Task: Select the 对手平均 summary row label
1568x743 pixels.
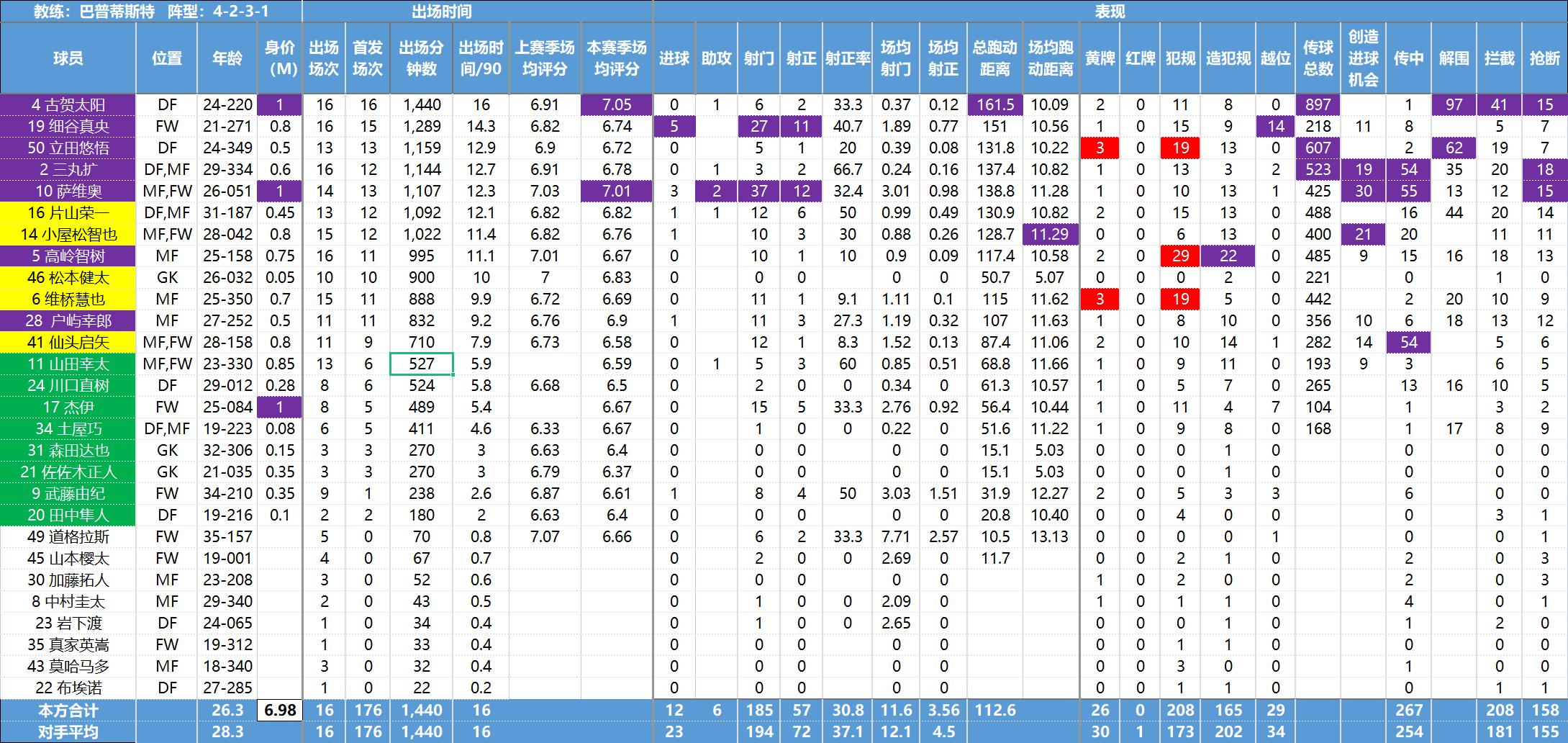Action: click(68, 732)
